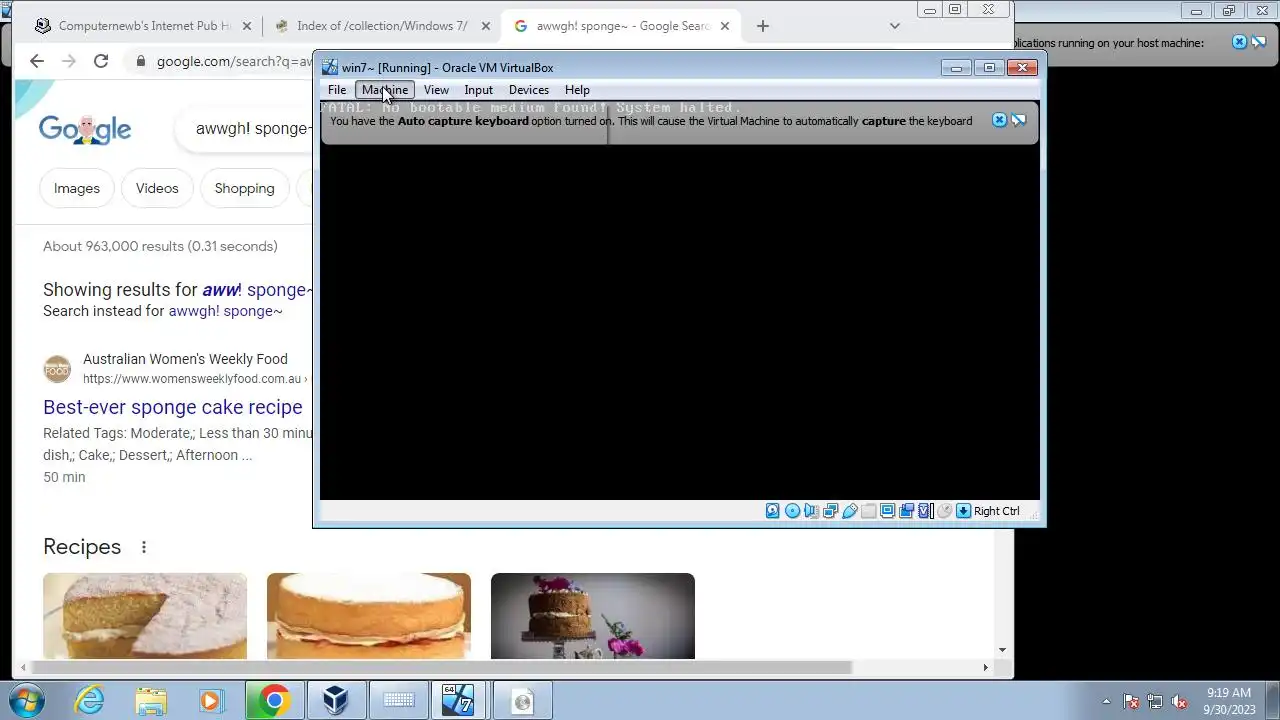1280x720 pixels.
Task: Dismiss the auto capture keyboard notification
Action: tap(999, 120)
